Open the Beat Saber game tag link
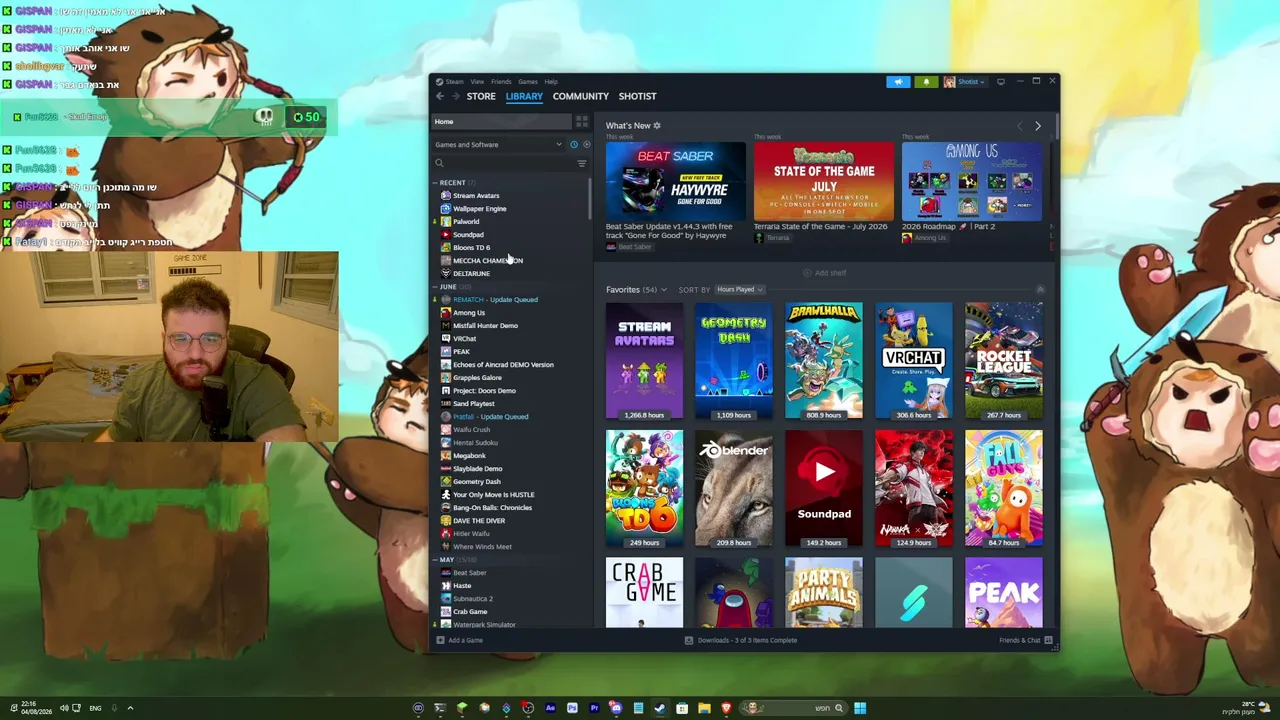 629,247
